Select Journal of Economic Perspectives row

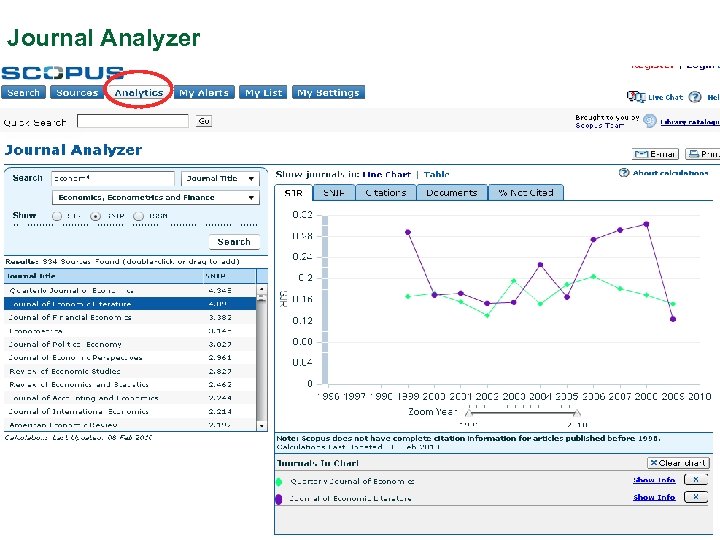[x=130, y=357]
